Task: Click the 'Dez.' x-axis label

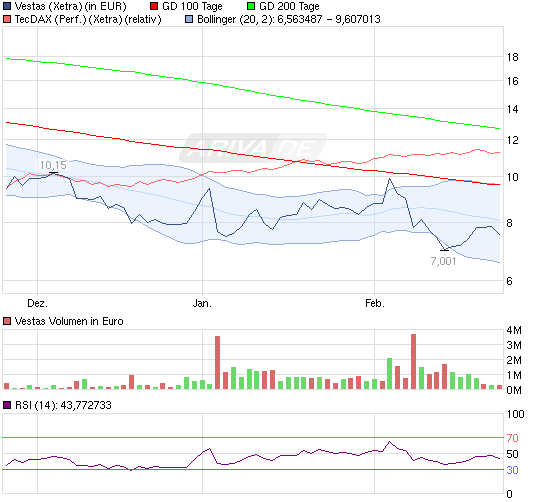Action: coord(37,303)
